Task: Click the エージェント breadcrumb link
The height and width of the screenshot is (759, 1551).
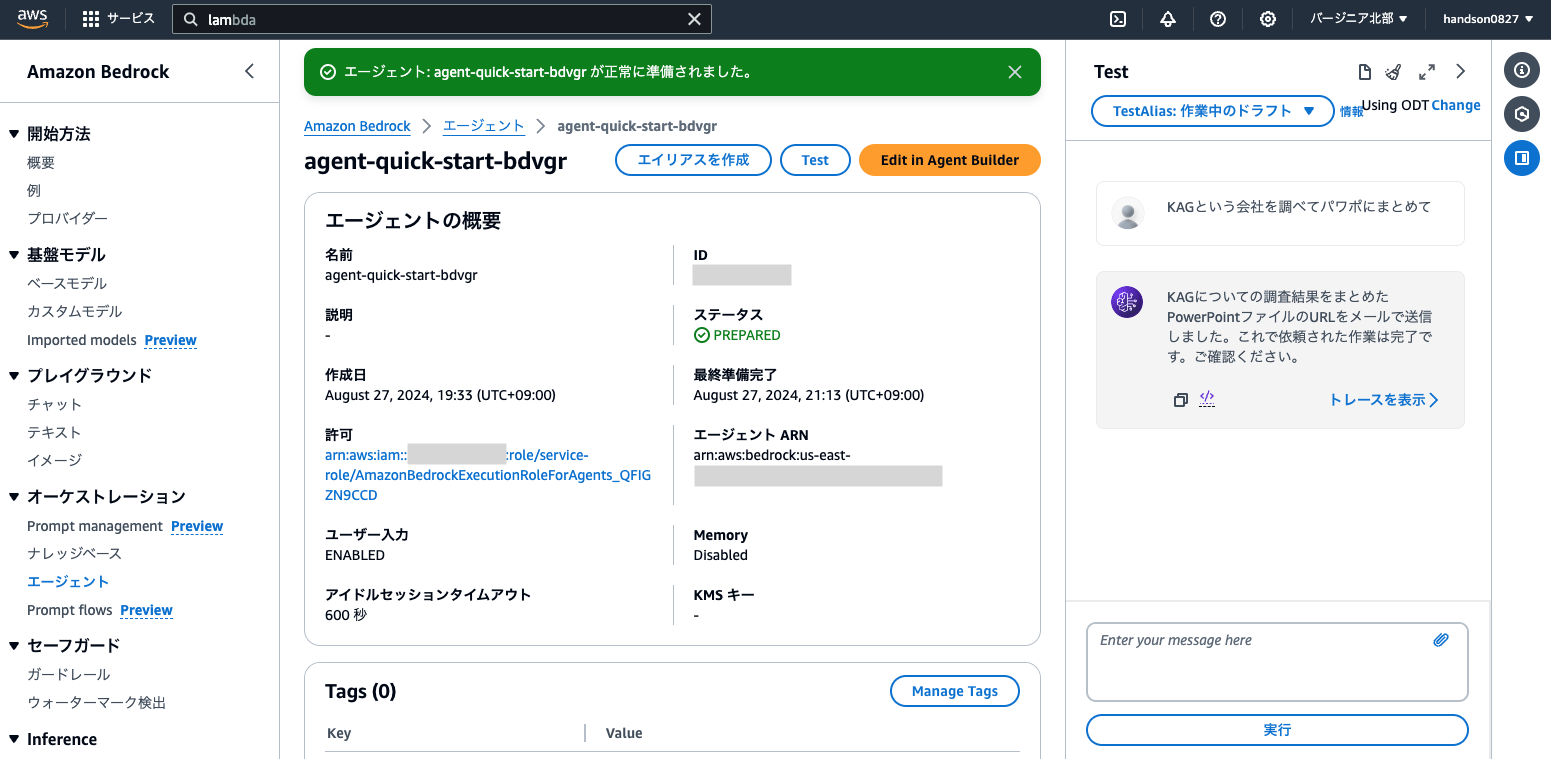Action: coord(484,126)
